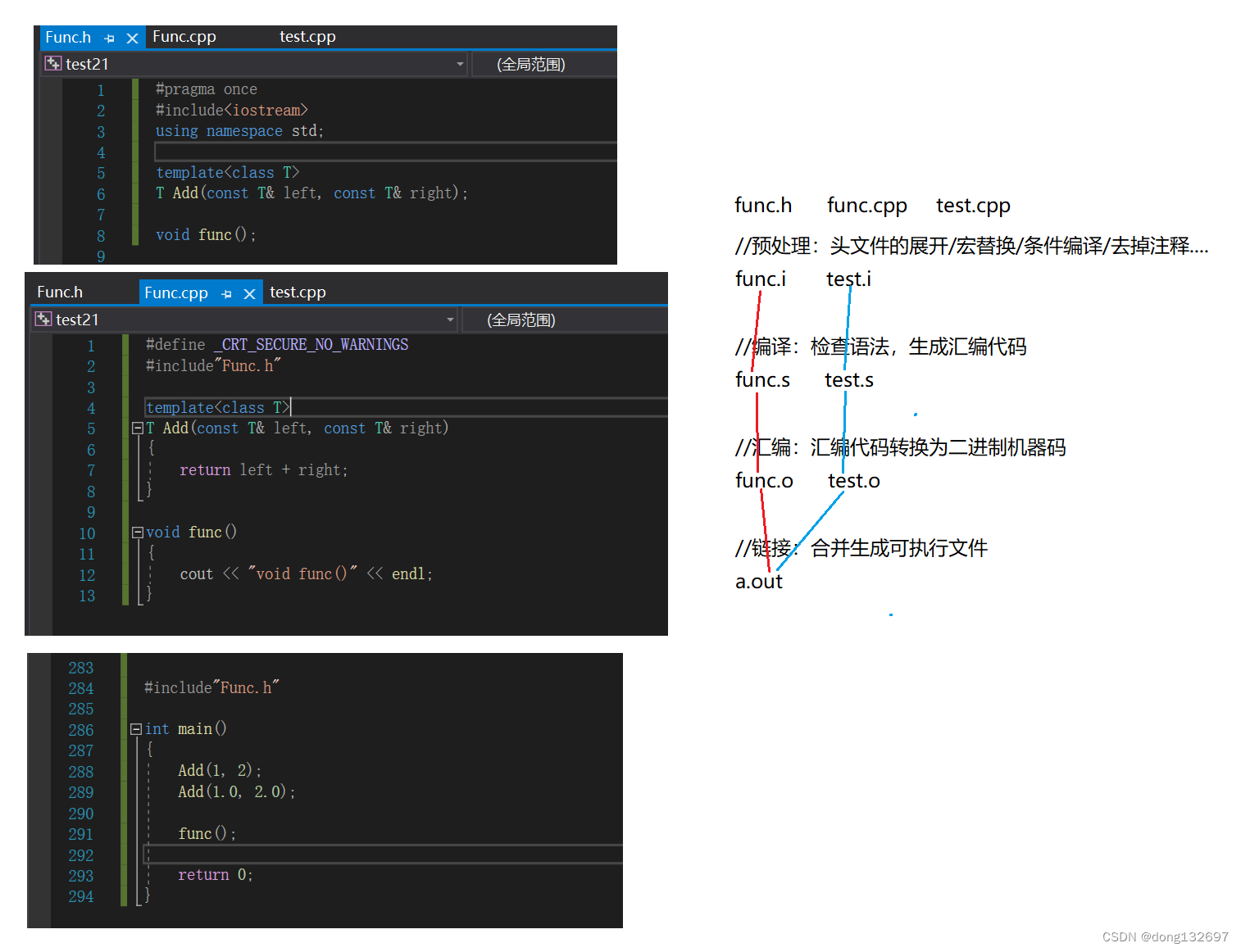Image resolution: width=1241 pixels, height=952 pixels.
Task: Close the Func.h tab in top editor
Action: click(132, 39)
